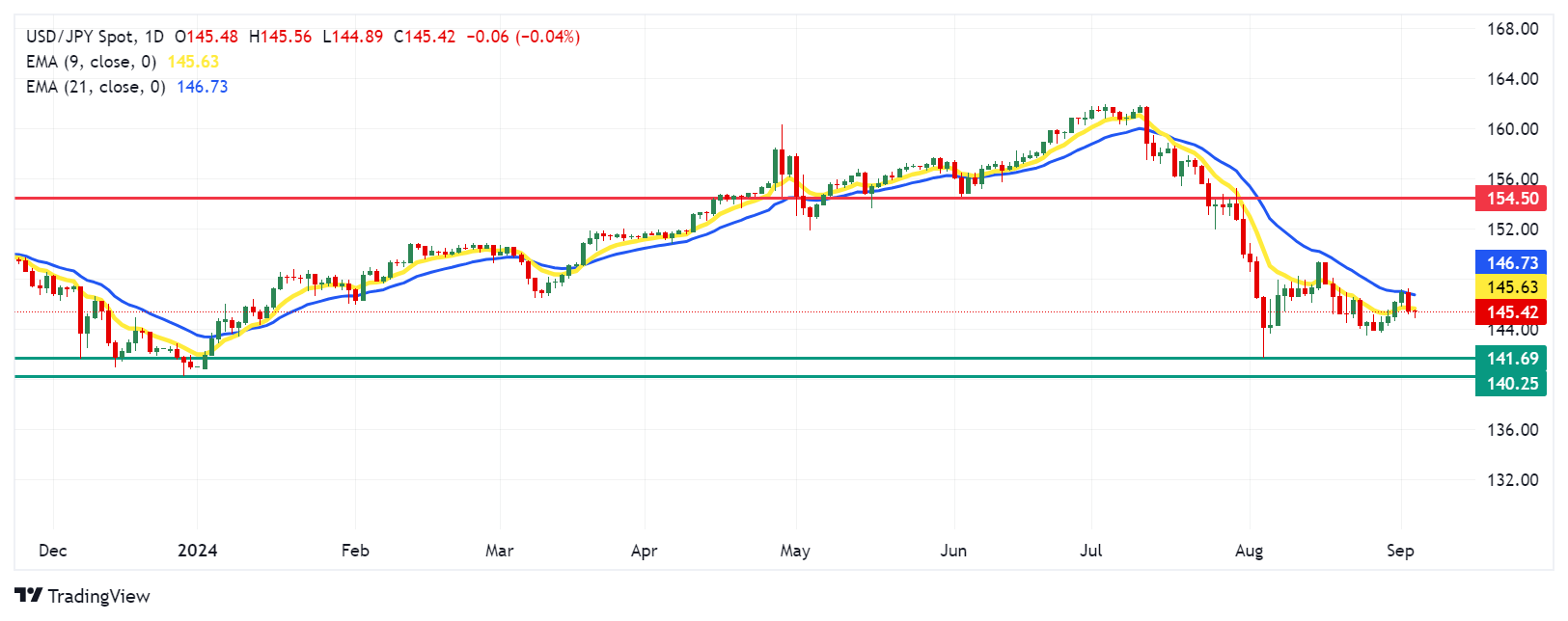
Task: Click the May label on time axis
Action: (795, 551)
